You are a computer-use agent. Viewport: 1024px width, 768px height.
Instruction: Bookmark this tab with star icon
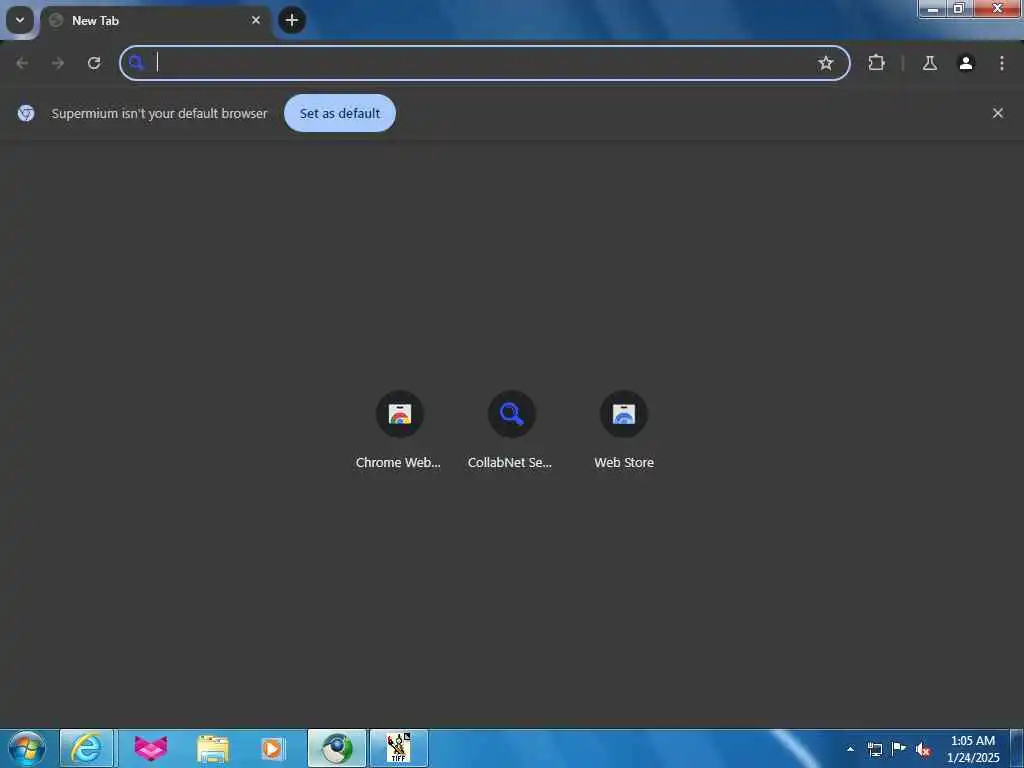pos(825,63)
